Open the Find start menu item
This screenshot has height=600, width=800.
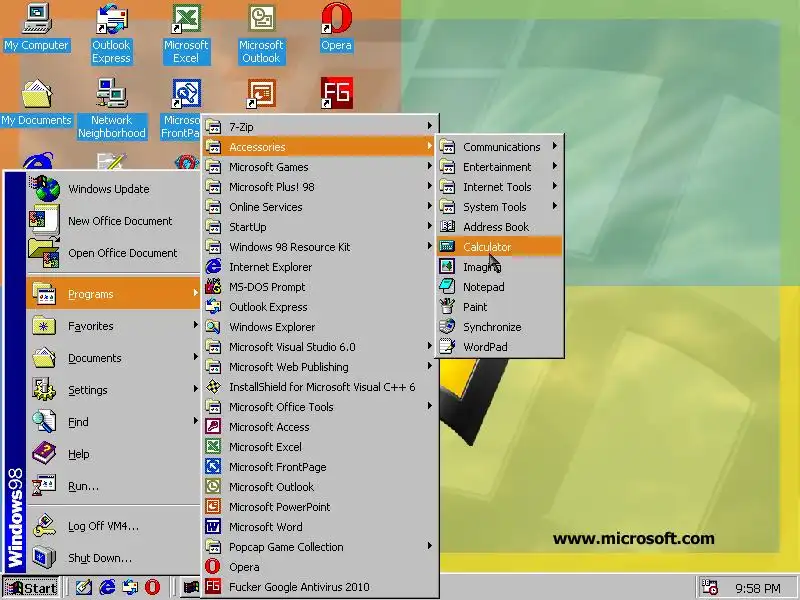click(x=113, y=421)
